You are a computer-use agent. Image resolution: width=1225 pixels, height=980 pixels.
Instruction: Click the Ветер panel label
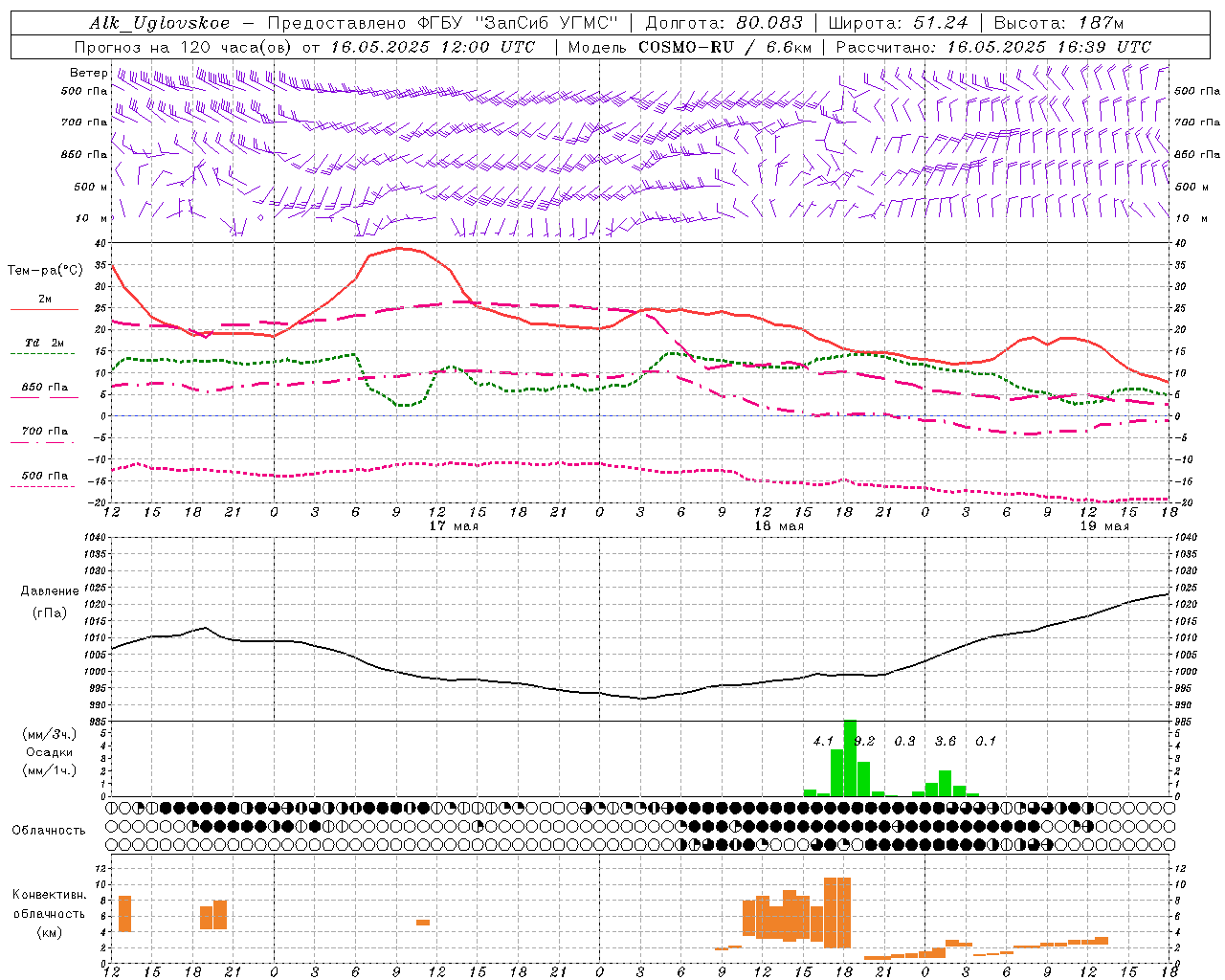pos(88,73)
